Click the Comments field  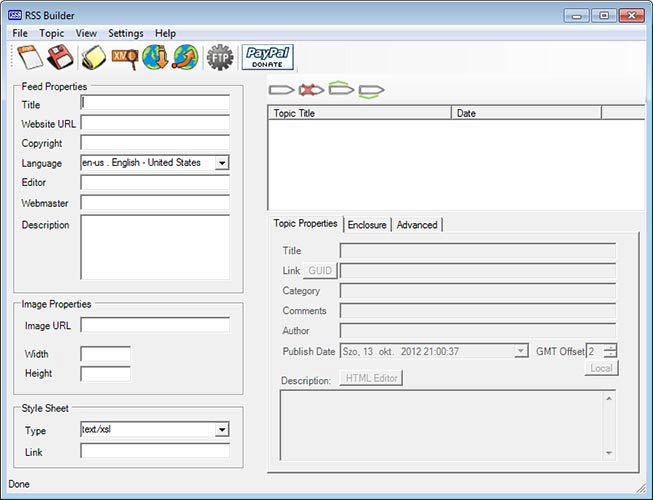point(478,311)
